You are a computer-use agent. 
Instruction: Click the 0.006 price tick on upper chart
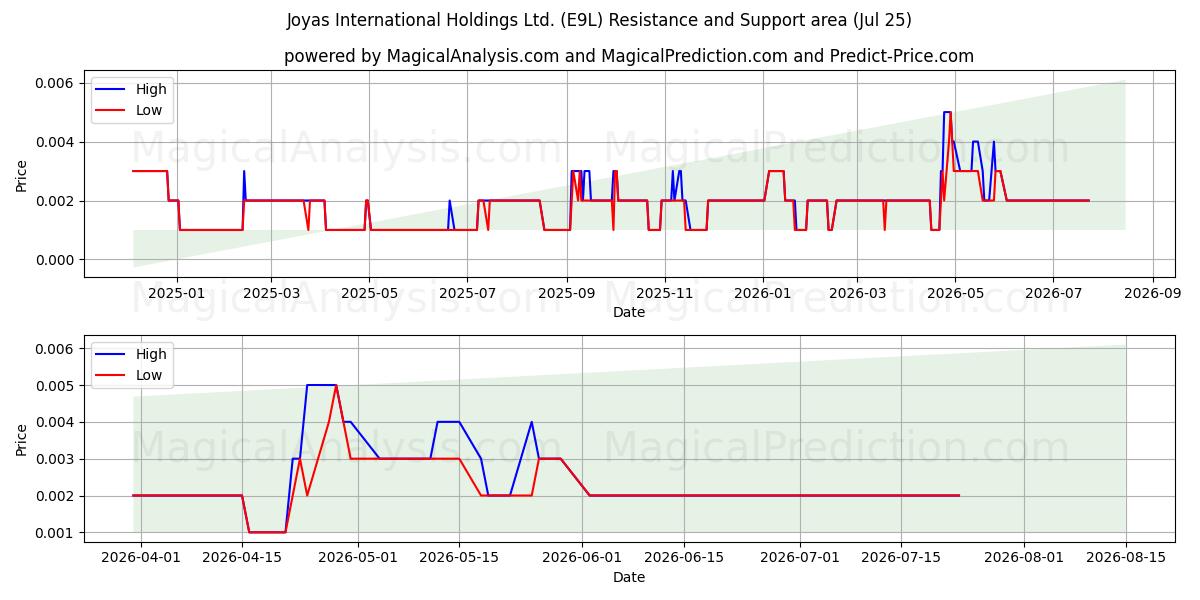point(56,83)
